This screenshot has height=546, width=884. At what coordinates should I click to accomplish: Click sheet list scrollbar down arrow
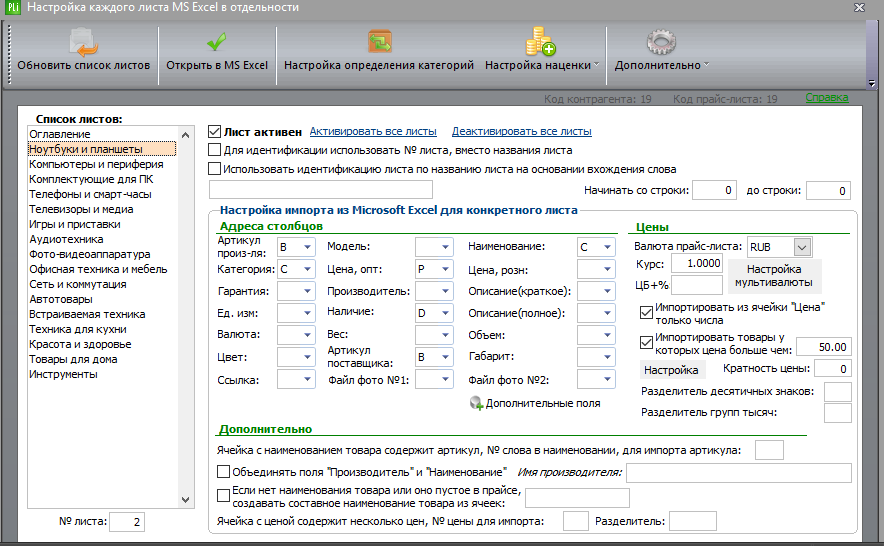pyautogui.click(x=185, y=500)
